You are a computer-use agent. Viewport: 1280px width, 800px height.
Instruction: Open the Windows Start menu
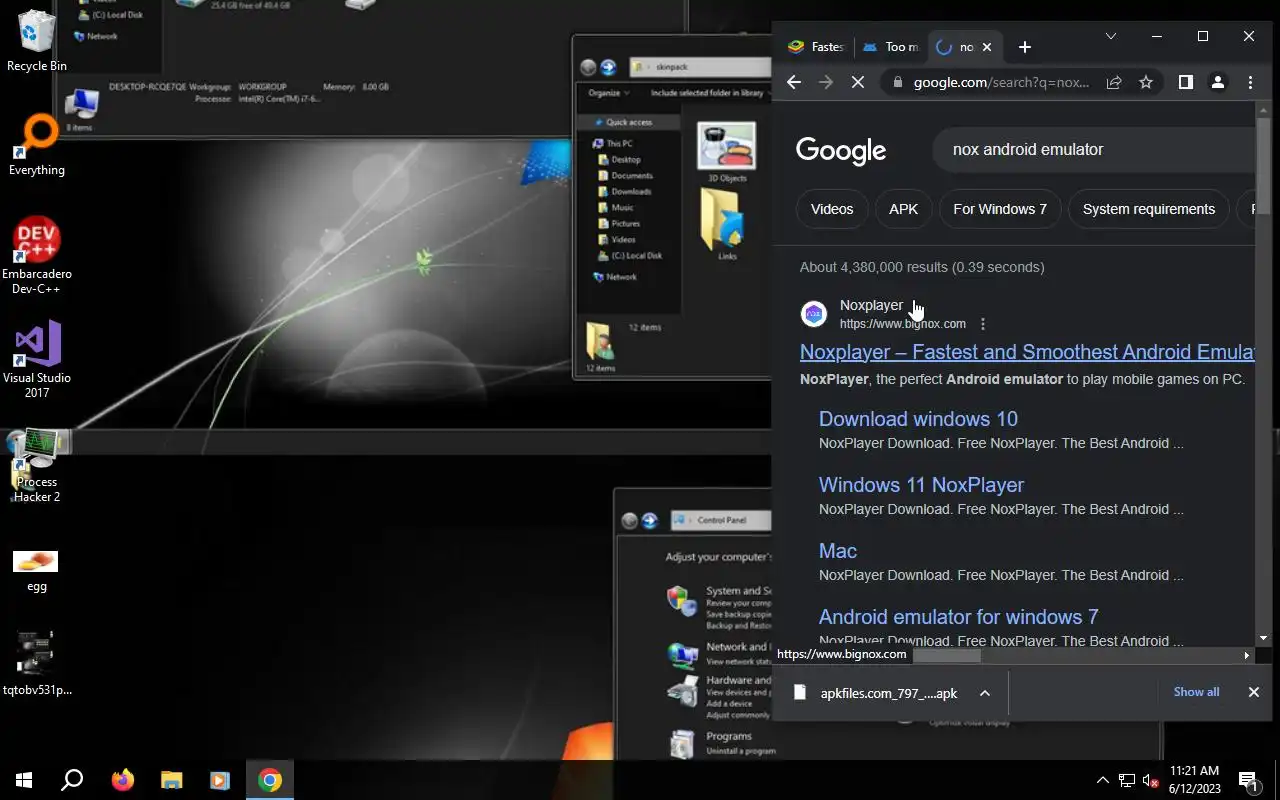click(x=24, y=780)
